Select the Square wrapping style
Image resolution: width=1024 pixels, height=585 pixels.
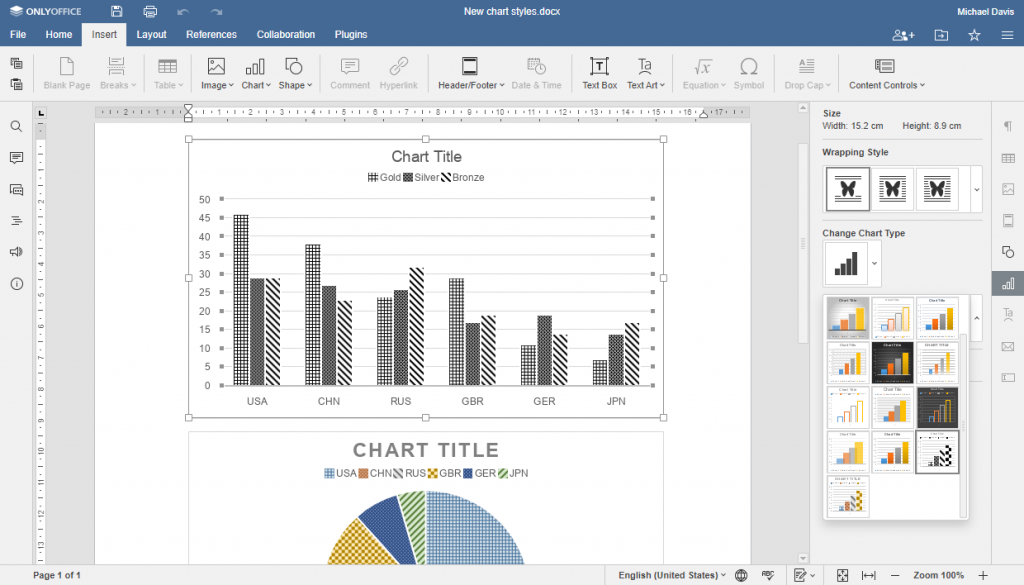click(893, 189)
